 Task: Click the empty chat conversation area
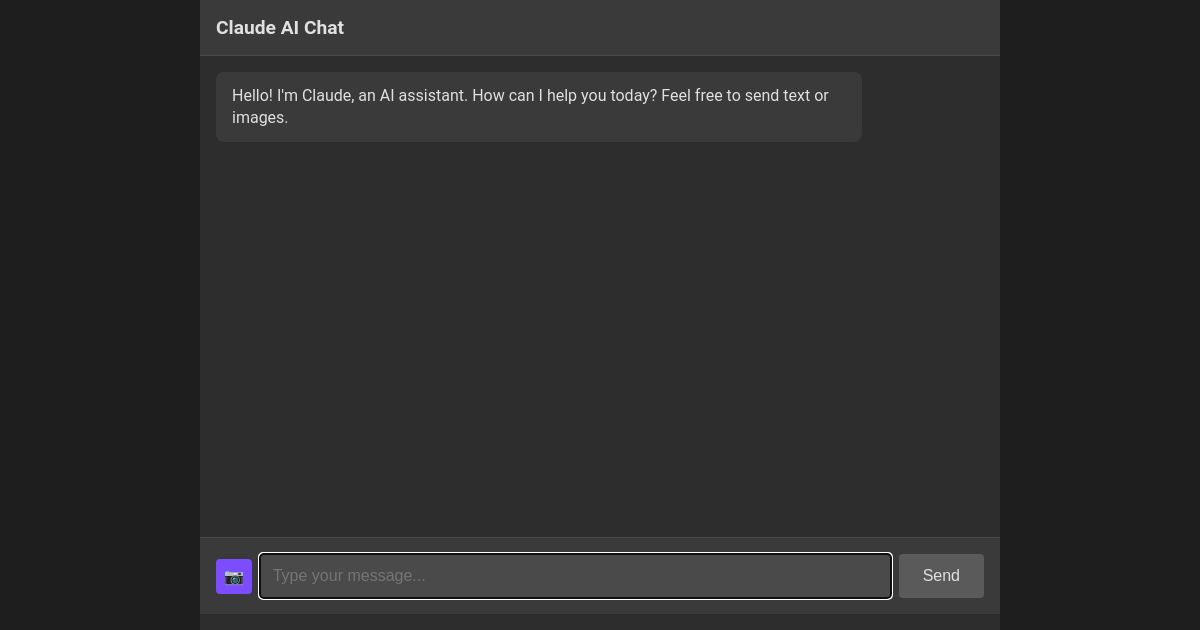pos(600,330)
